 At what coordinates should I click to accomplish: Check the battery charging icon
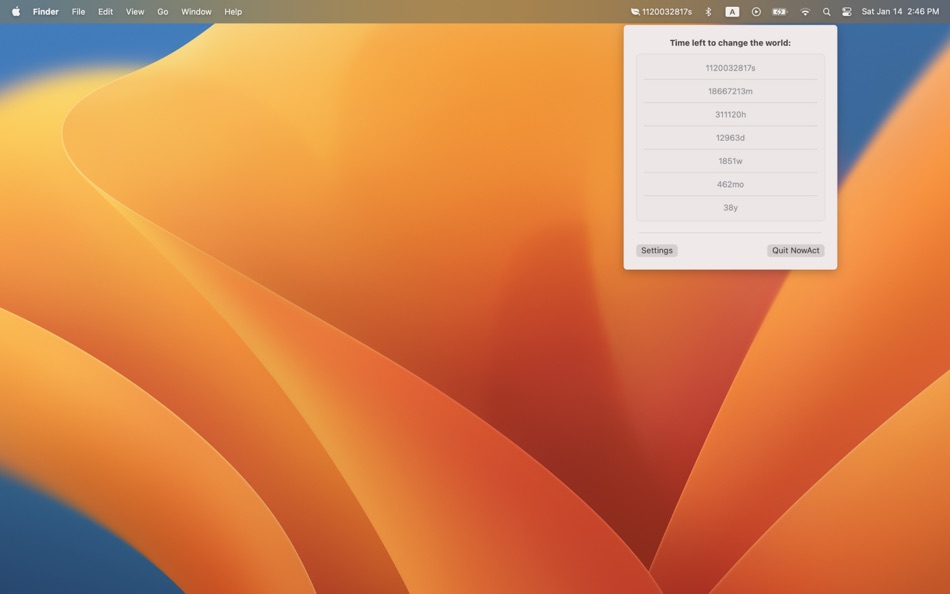(x=780, y=12)
